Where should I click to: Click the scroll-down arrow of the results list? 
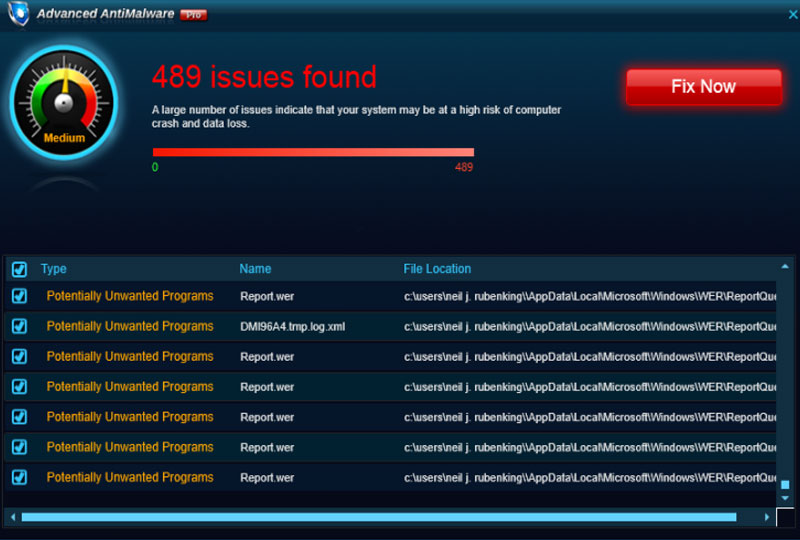(x=785, y=498)
